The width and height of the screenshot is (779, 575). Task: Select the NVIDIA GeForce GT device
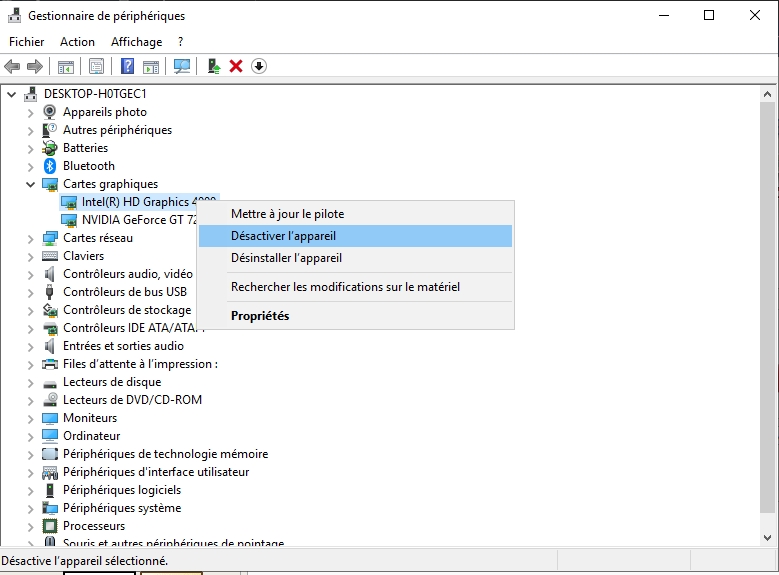(x=129, y=220)
